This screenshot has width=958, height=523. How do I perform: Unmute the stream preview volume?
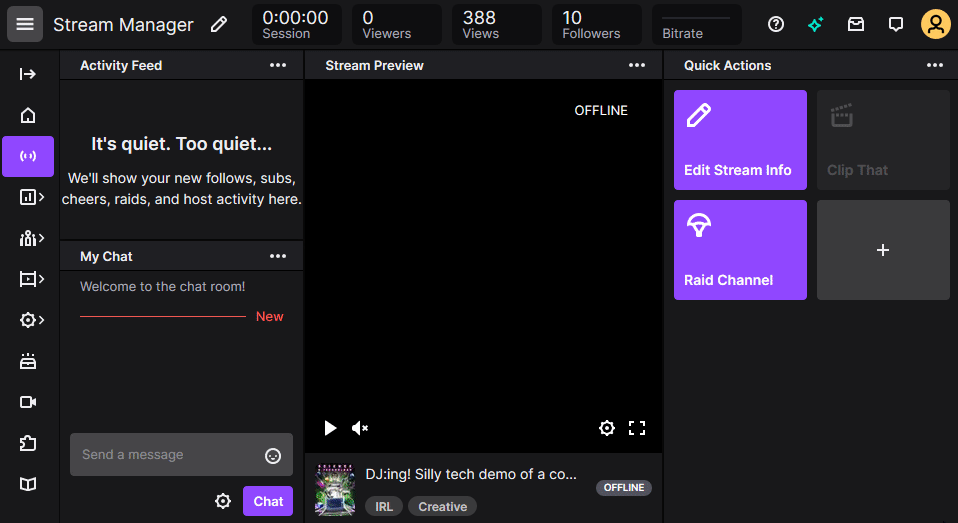click(x=360, y=428)
